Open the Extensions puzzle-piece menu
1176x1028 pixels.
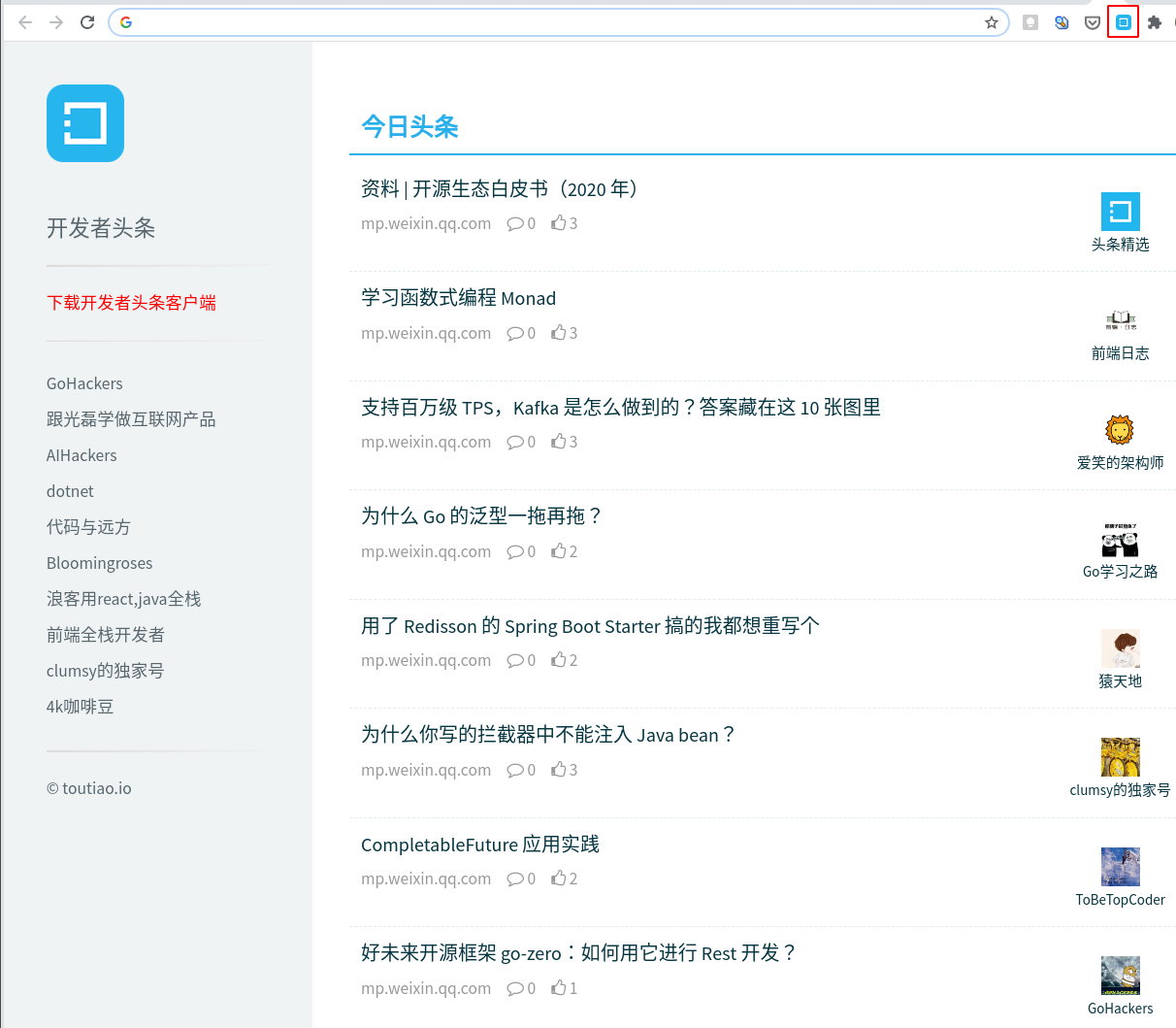click(x=1155, y=22)
